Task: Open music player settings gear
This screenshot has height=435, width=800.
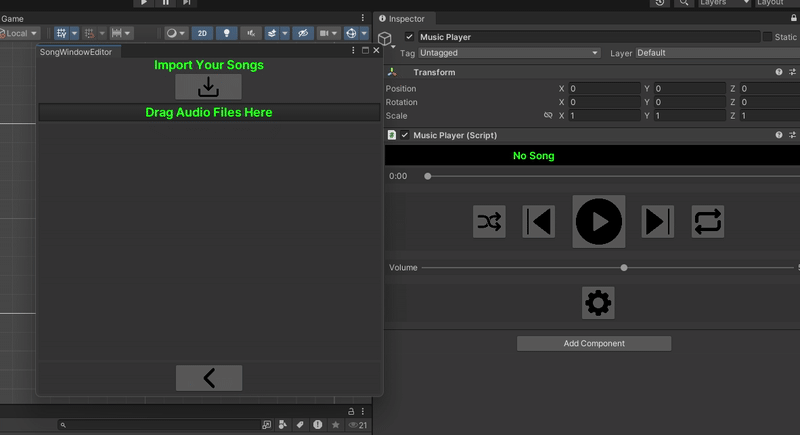Action: [598, 302]
